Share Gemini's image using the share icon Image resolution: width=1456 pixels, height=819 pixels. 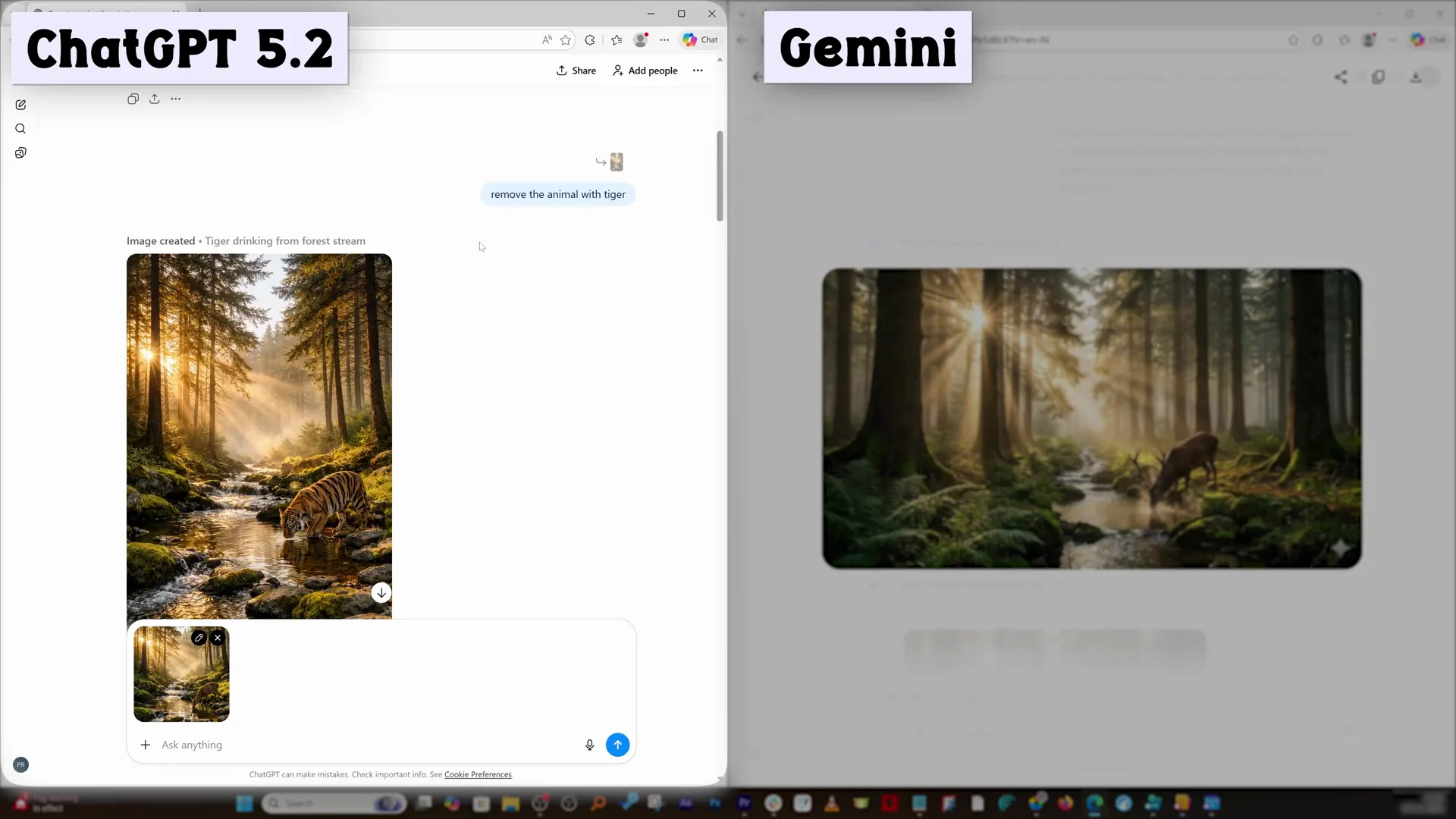[x=1341, y=77]
